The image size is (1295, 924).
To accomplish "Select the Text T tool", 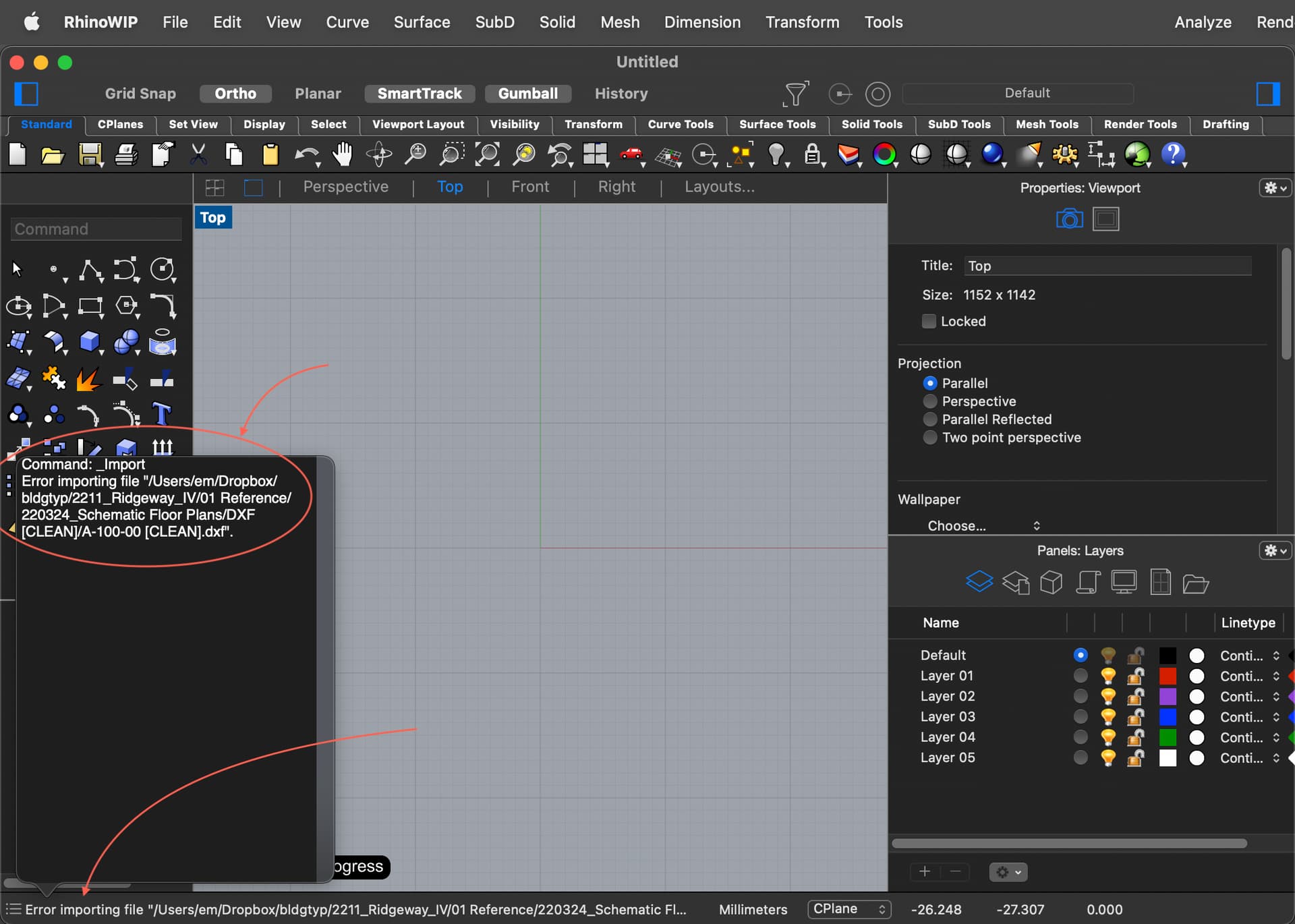I will 162,413.
